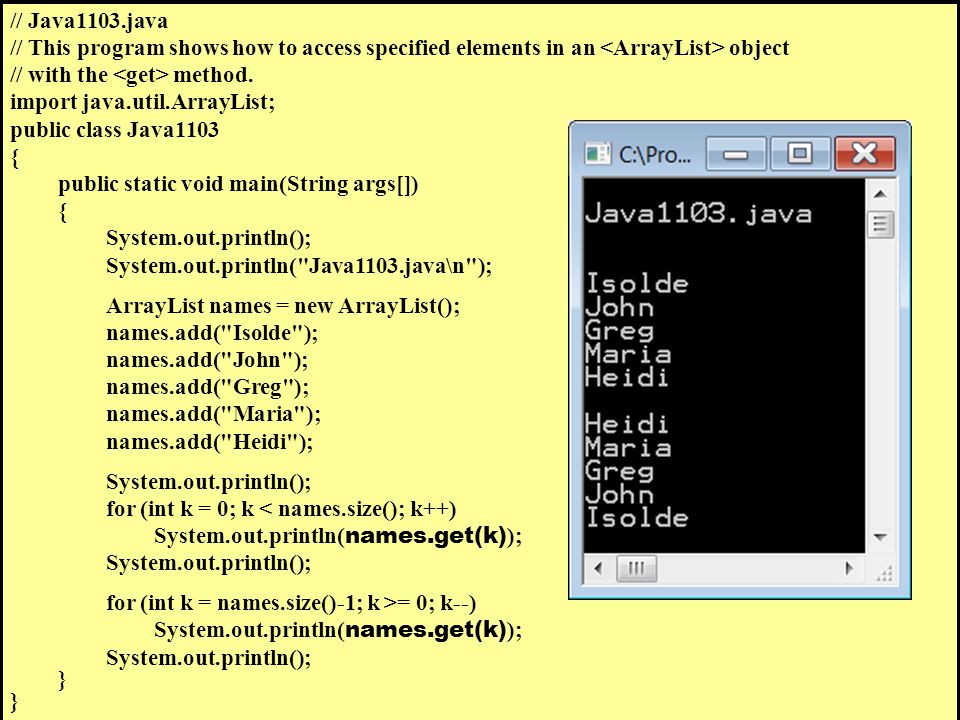This screenshot has width=960, height=720.
Task: Close the console window
Action: click(864, 154)
